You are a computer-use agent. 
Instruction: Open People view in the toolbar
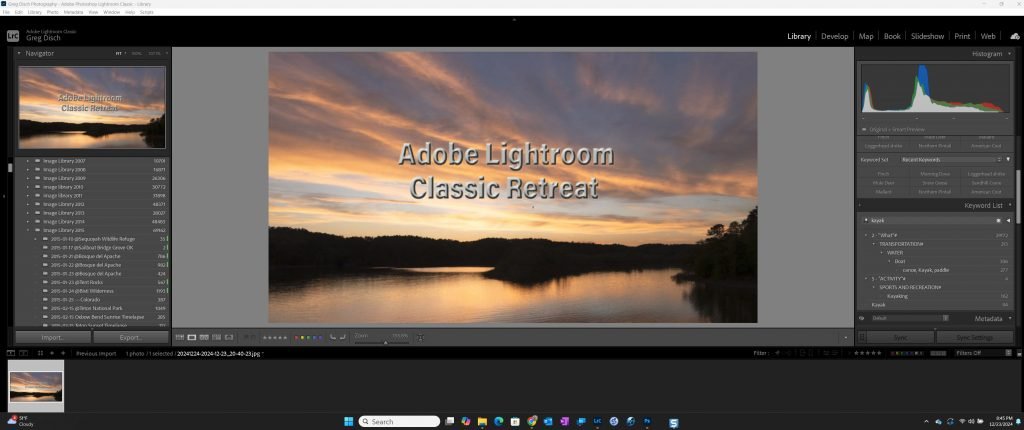[x=229, y=337]
